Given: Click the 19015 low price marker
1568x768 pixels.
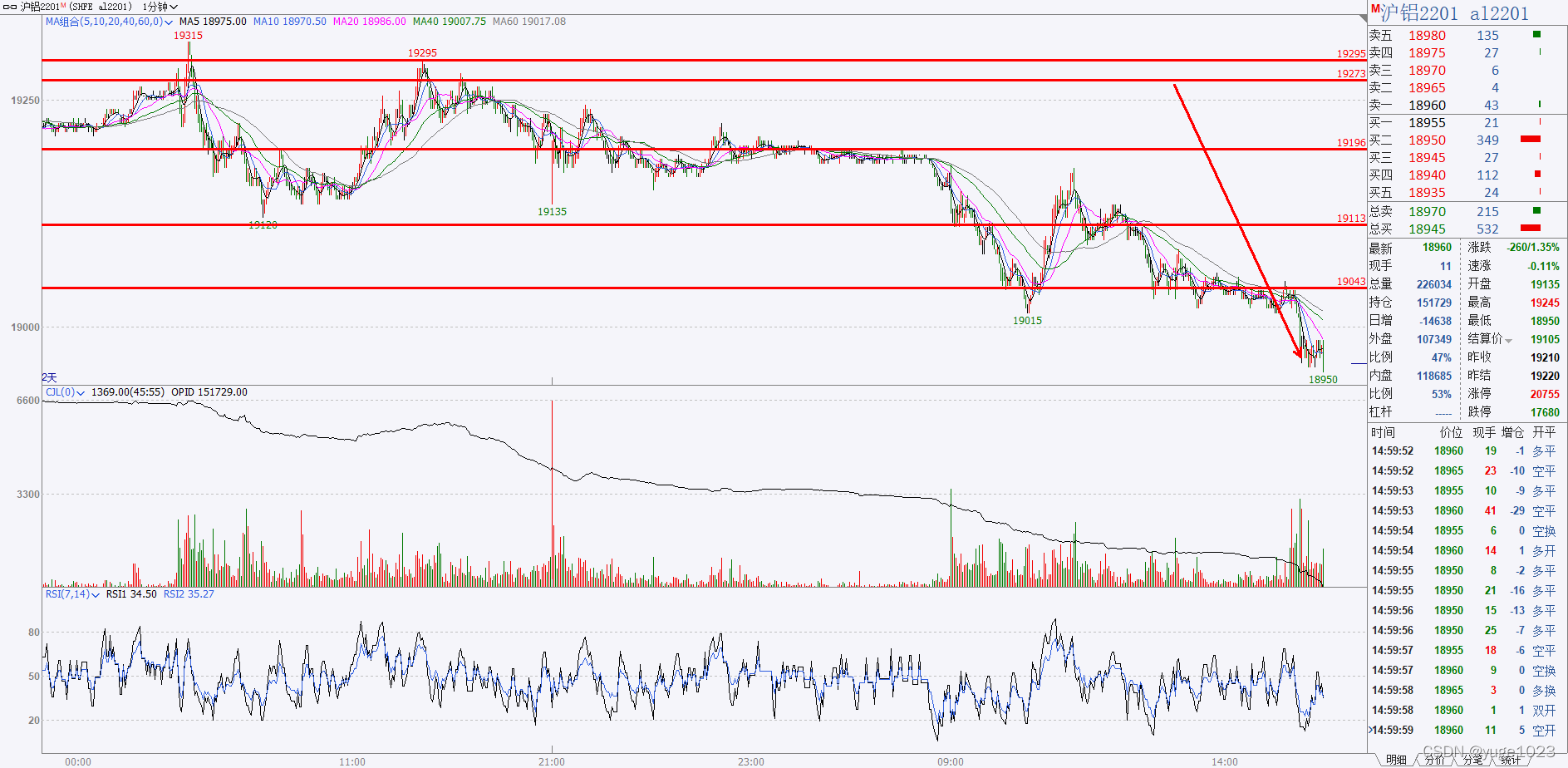Looking at the screenshot, I should 1027,321.
